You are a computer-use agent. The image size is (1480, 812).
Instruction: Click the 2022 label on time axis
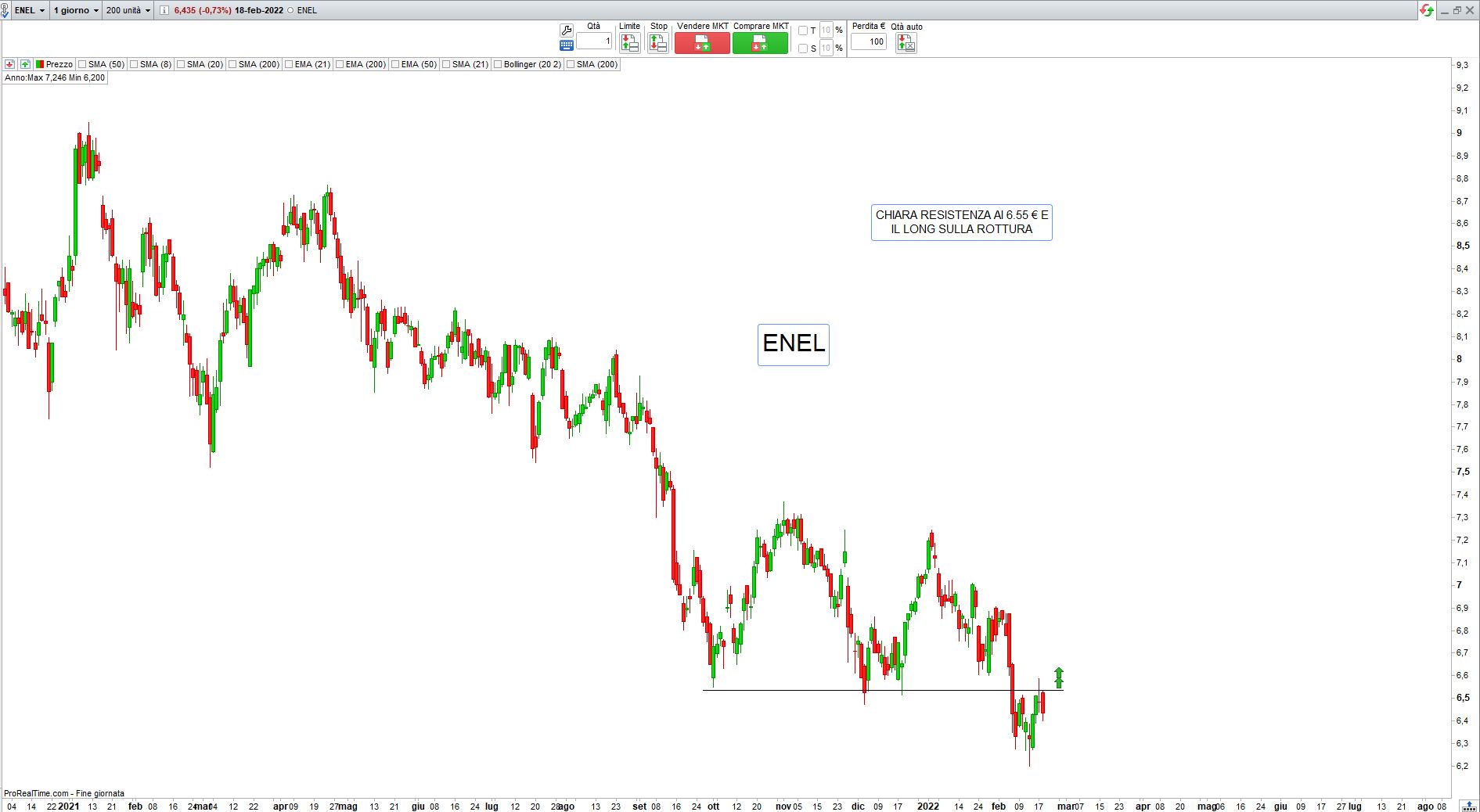coord(928,806)
